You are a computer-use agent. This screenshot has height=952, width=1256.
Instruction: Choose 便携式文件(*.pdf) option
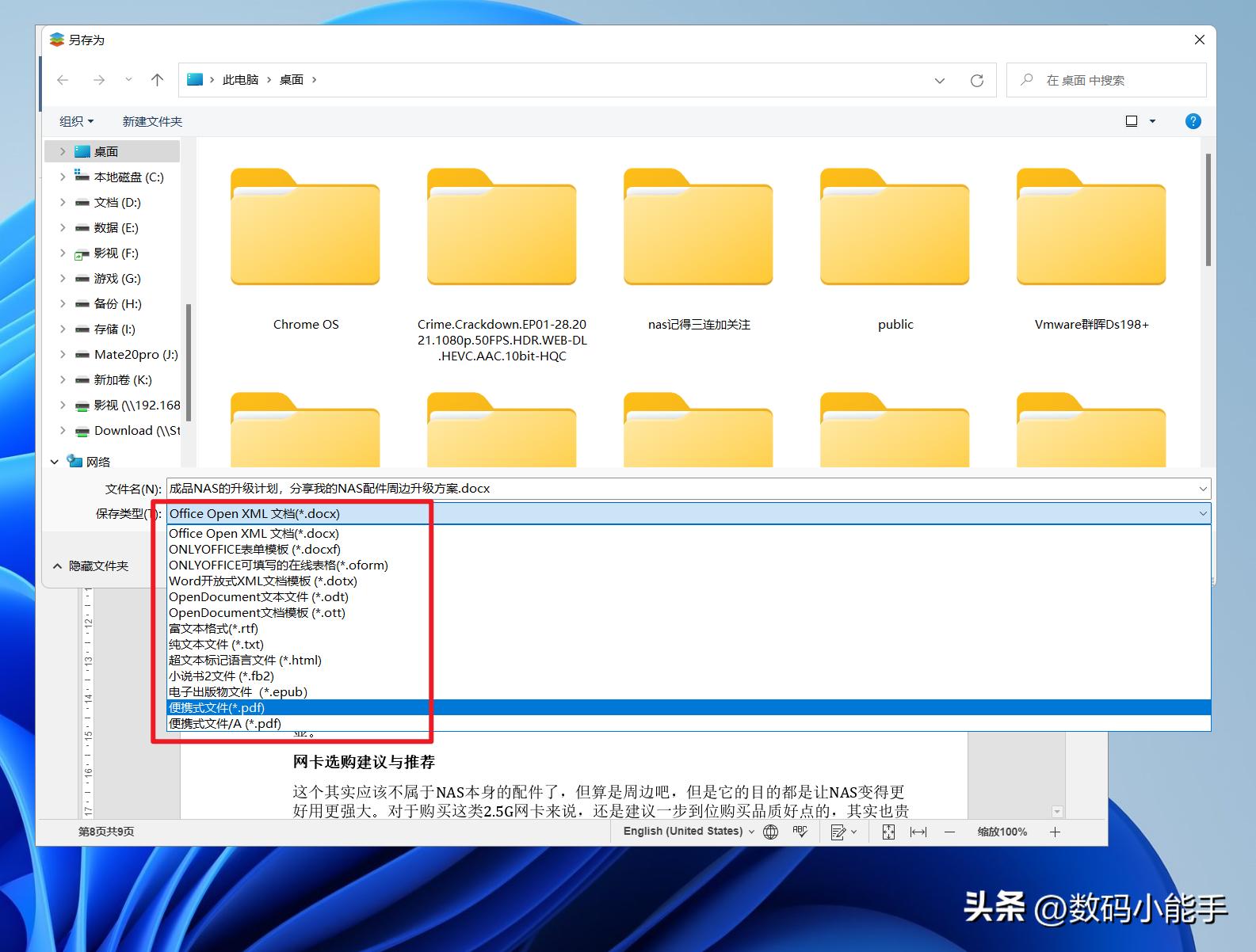coord(689,708)
